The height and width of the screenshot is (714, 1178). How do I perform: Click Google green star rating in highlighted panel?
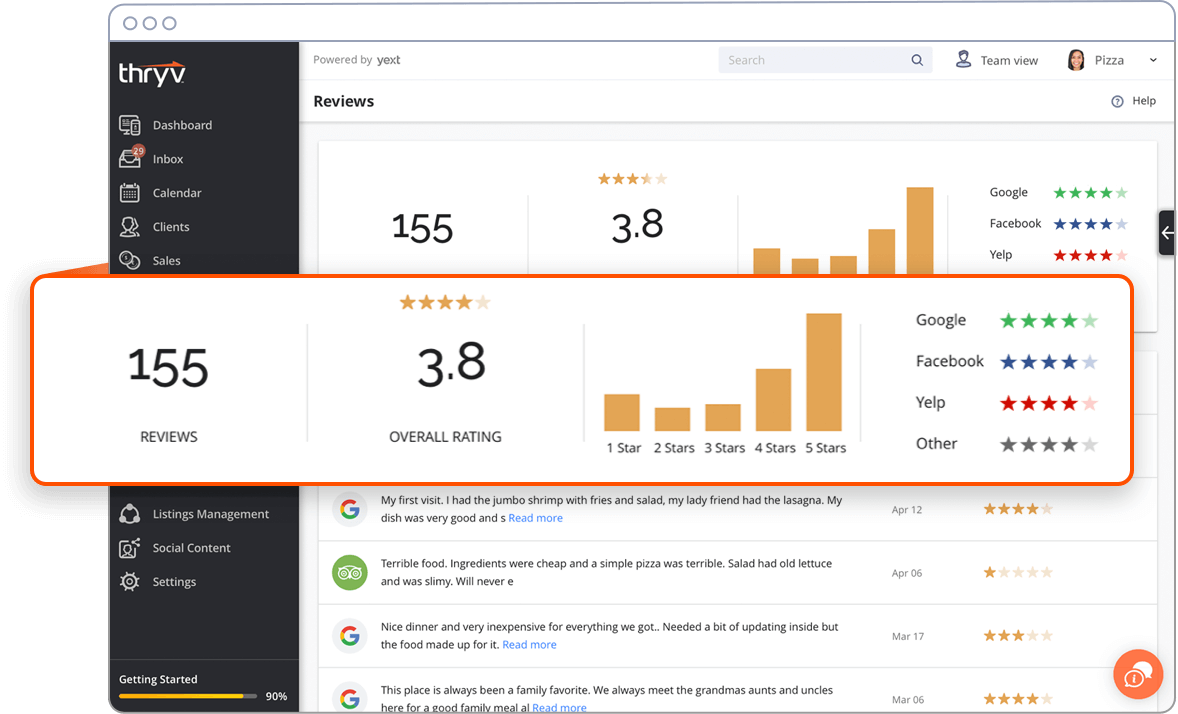pos(1049,321)
